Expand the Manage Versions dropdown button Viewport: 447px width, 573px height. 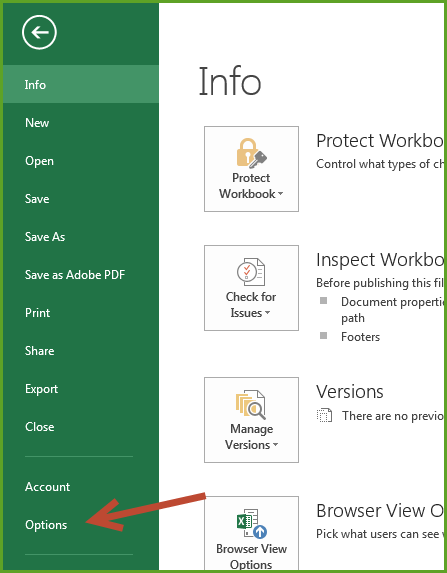[251, 420]
